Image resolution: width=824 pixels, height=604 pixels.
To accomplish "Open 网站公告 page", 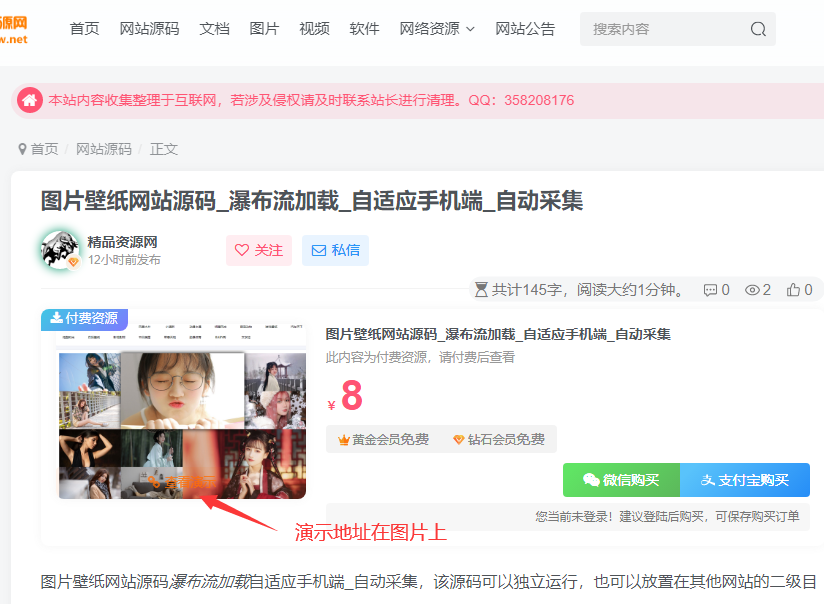I will [x=525, y=29].
